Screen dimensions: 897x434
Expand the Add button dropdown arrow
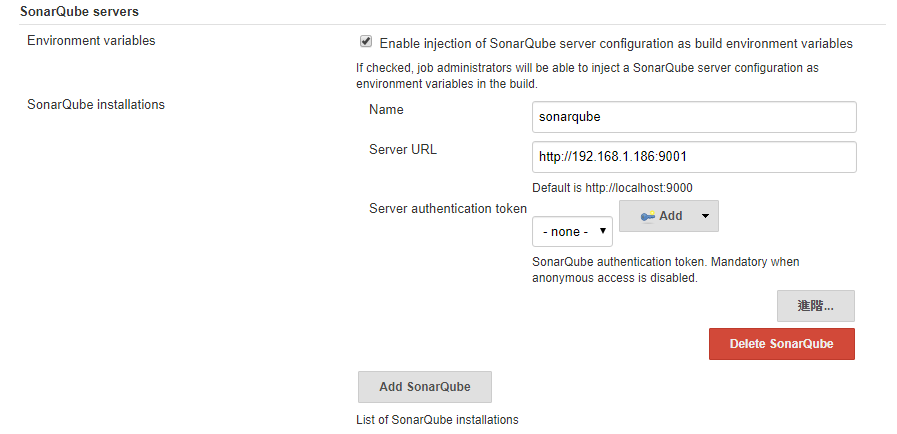pos(705,216)
